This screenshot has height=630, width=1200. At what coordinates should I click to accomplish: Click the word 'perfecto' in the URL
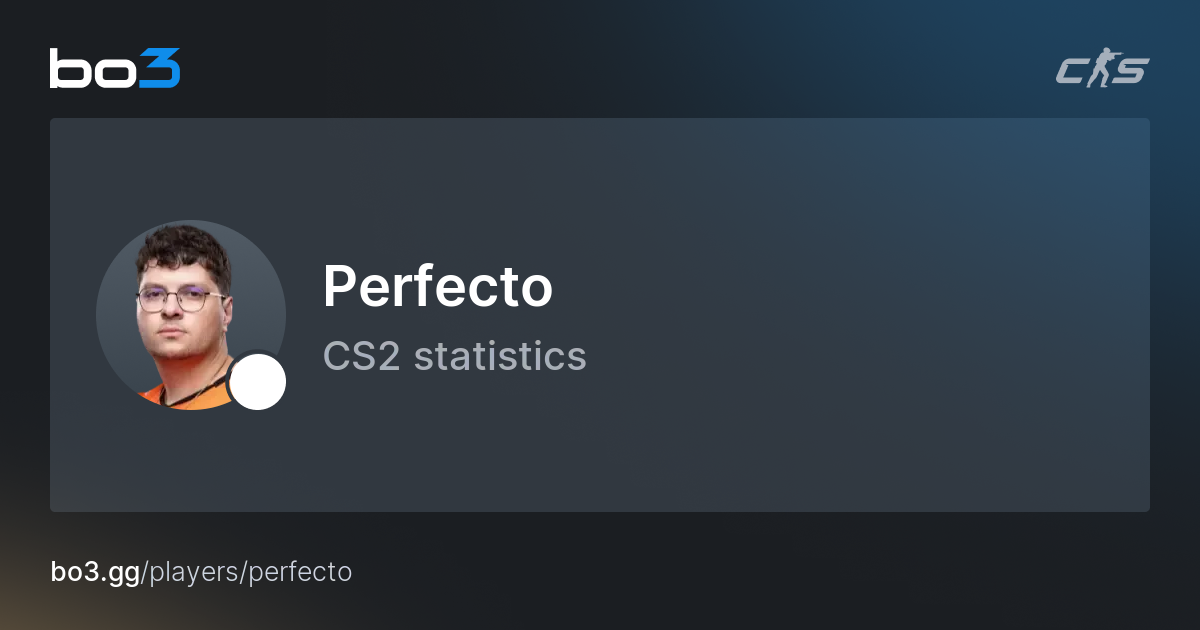coord(301,574)
